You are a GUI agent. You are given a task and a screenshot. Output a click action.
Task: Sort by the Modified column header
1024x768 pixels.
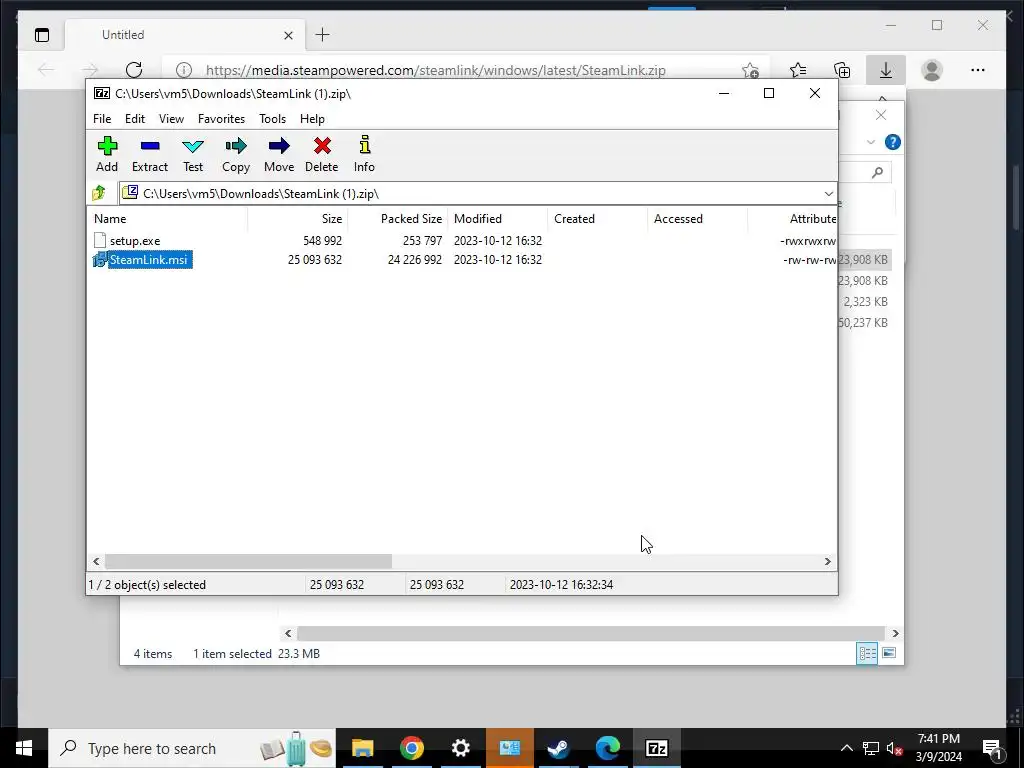click(497, 219)
